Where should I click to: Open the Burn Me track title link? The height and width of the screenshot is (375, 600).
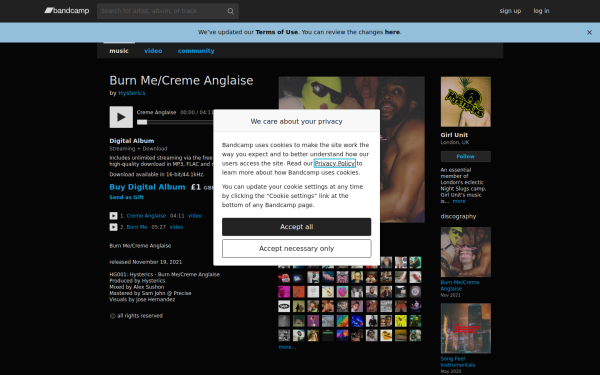tap(137, 227)
